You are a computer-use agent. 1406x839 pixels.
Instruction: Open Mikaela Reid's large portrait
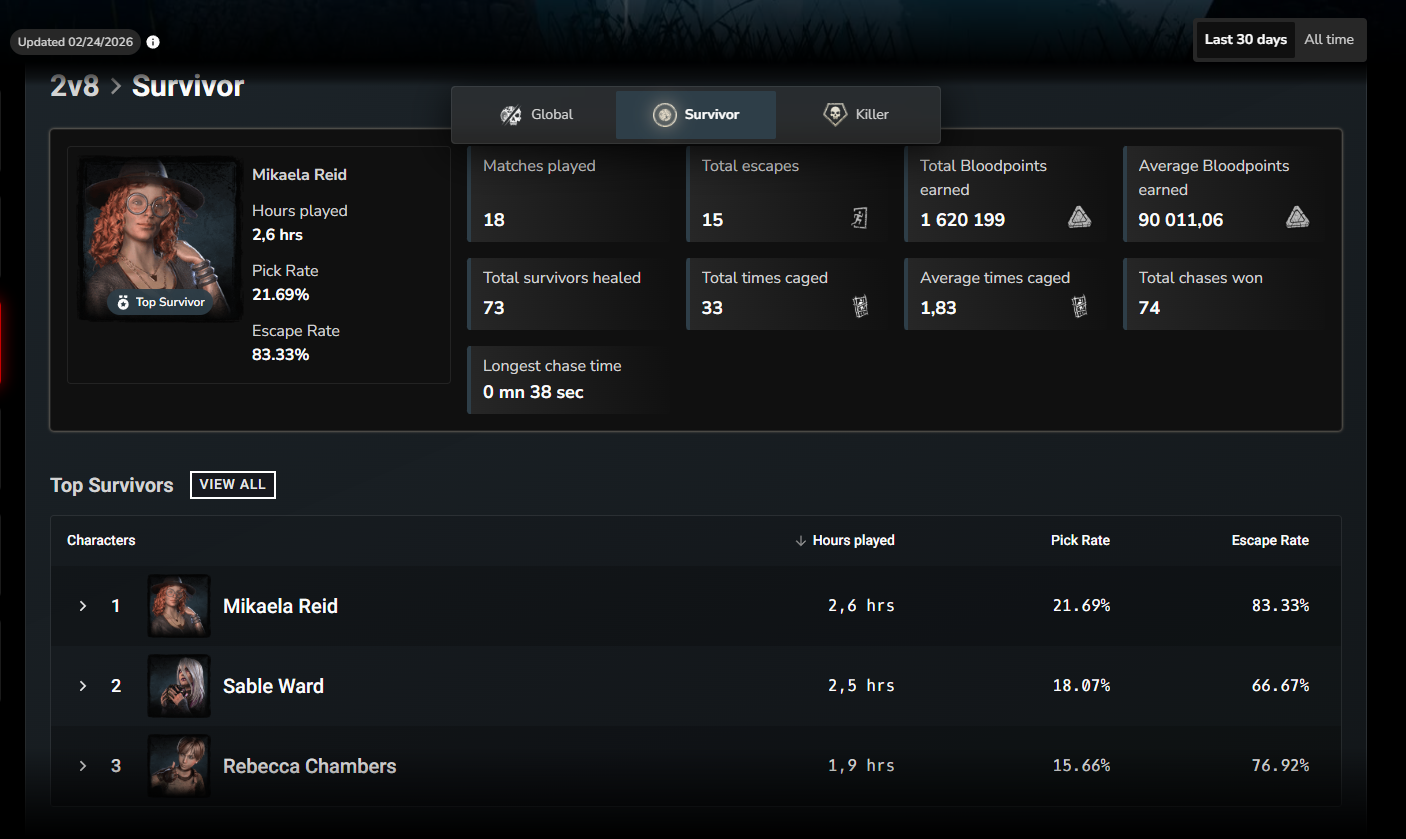pos(160,239)
